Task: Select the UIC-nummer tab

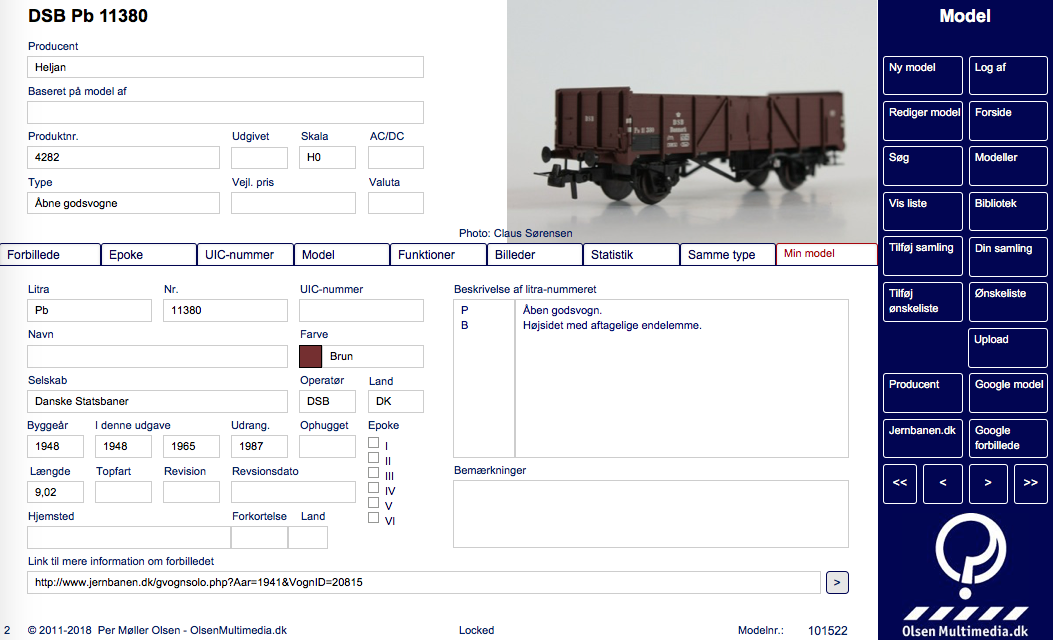Action: tap(245, 255)
